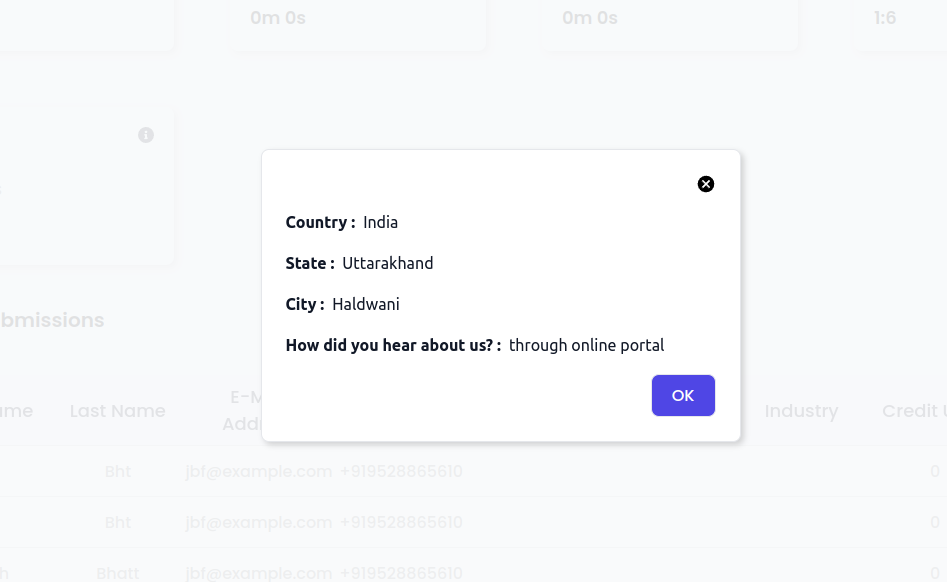Click the 'How did you hear about us?' label
The width and height of the screenshot is (947, 582).
coord(393,345)
